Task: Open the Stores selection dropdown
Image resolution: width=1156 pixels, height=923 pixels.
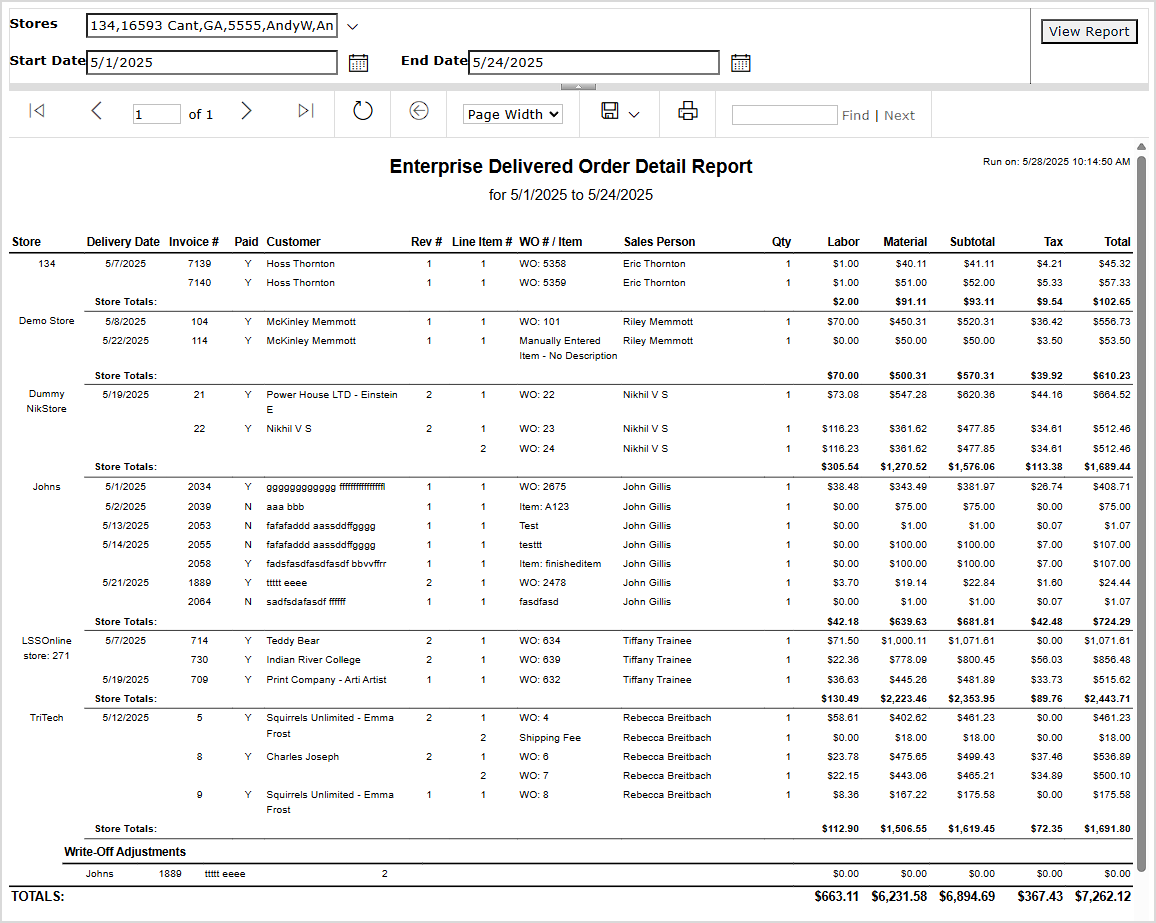Action: (352, 25)
